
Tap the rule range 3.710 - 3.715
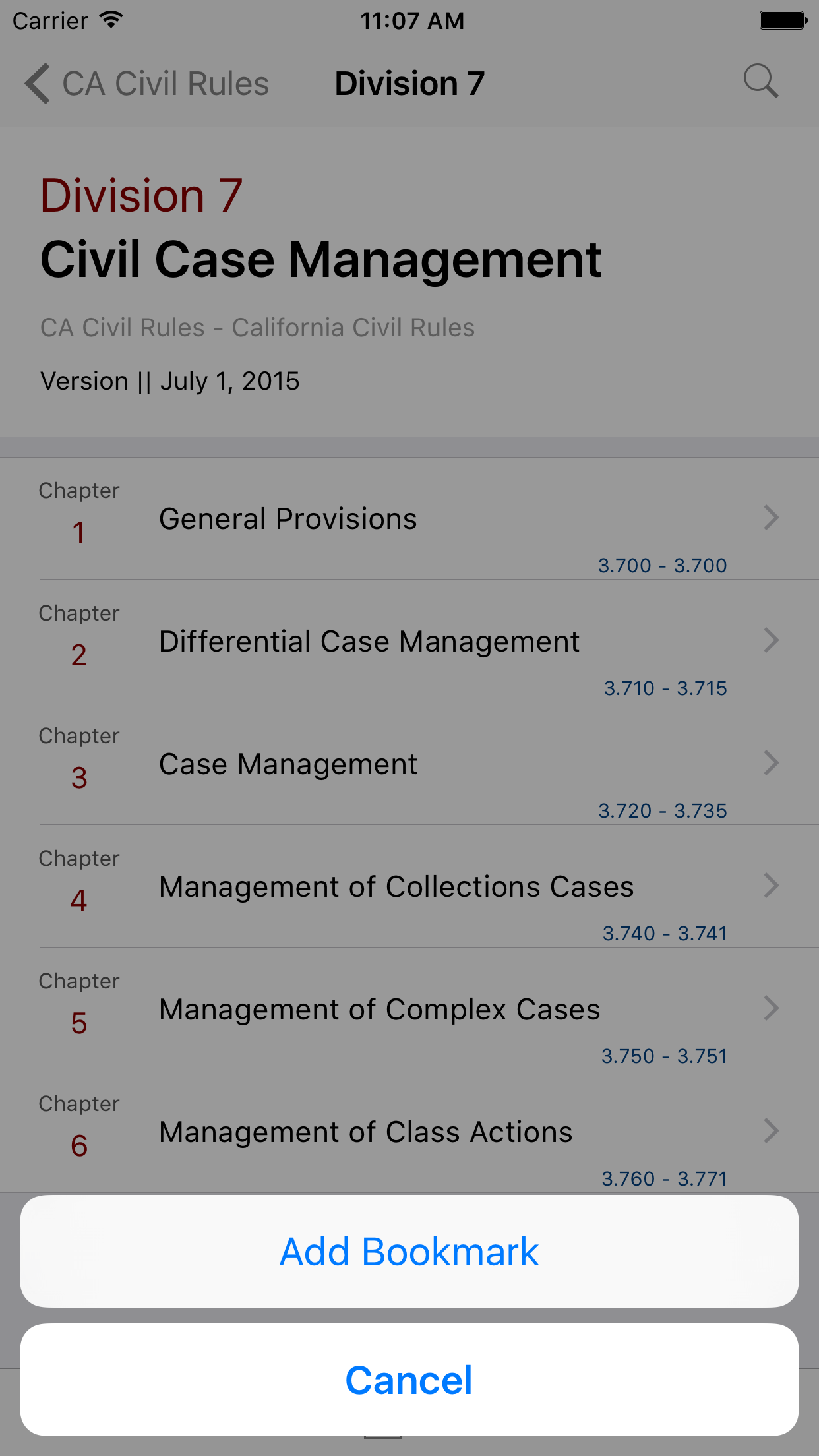coord(665,688)
